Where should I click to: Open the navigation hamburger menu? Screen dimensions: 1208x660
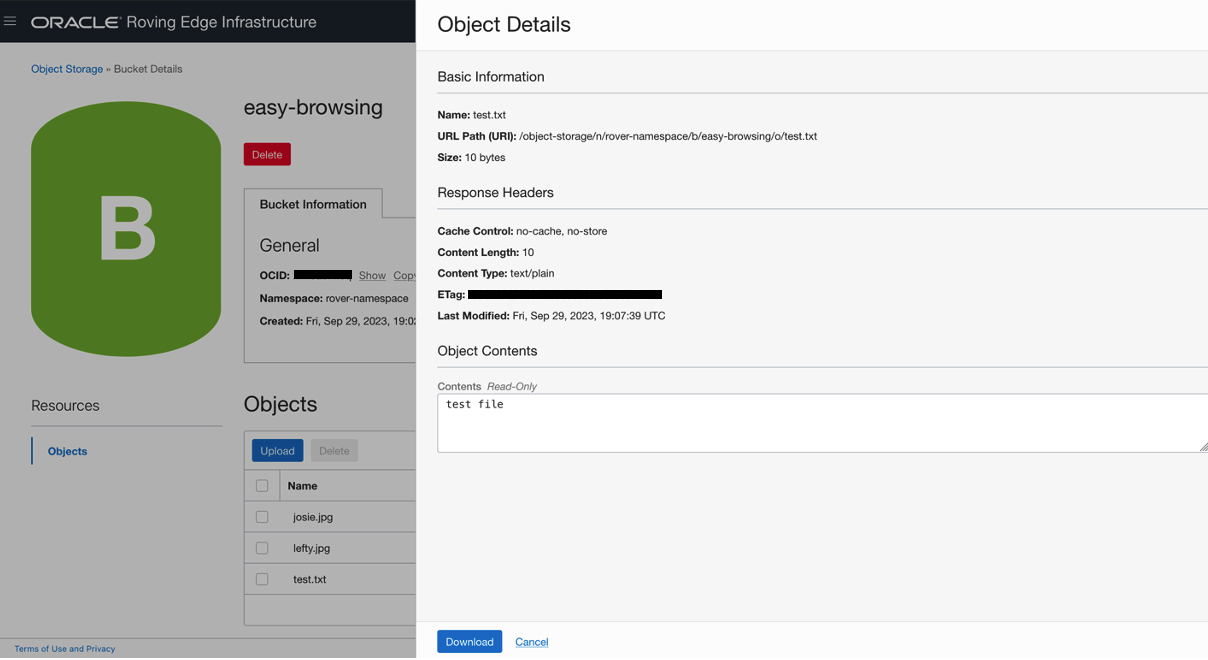pyautogui.click(x=10, y=21)
